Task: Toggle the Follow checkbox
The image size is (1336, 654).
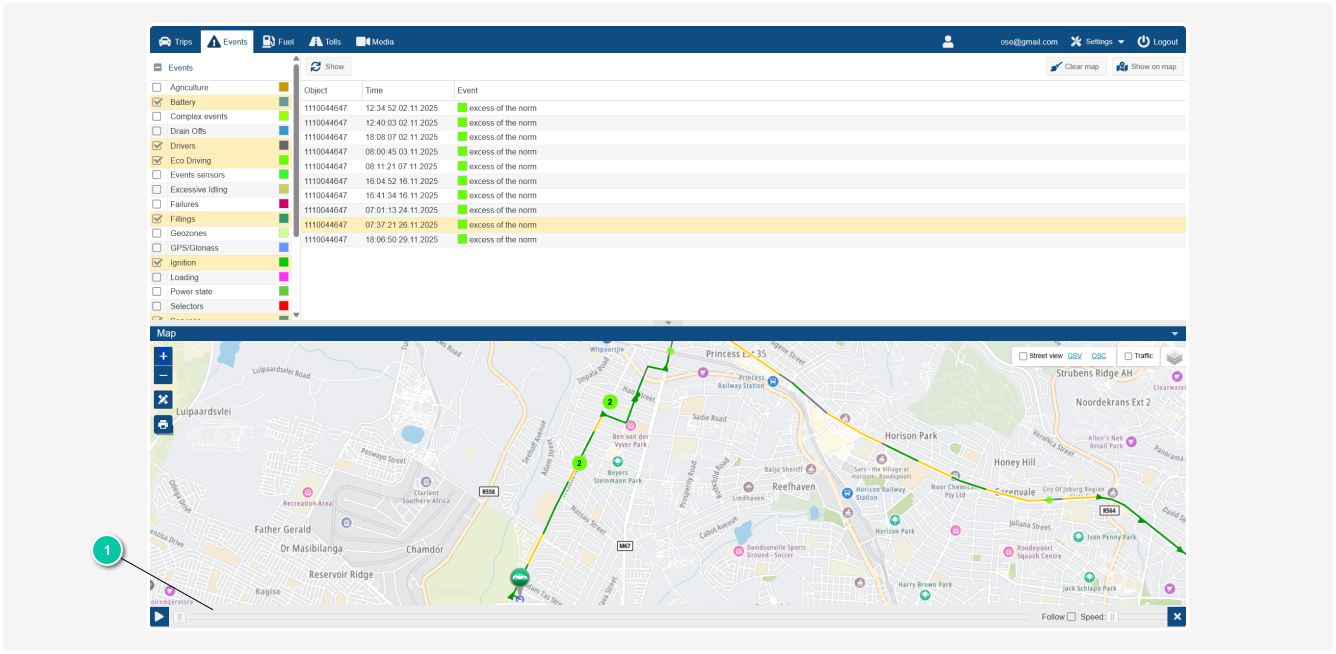Action: tap(1071, 617)
